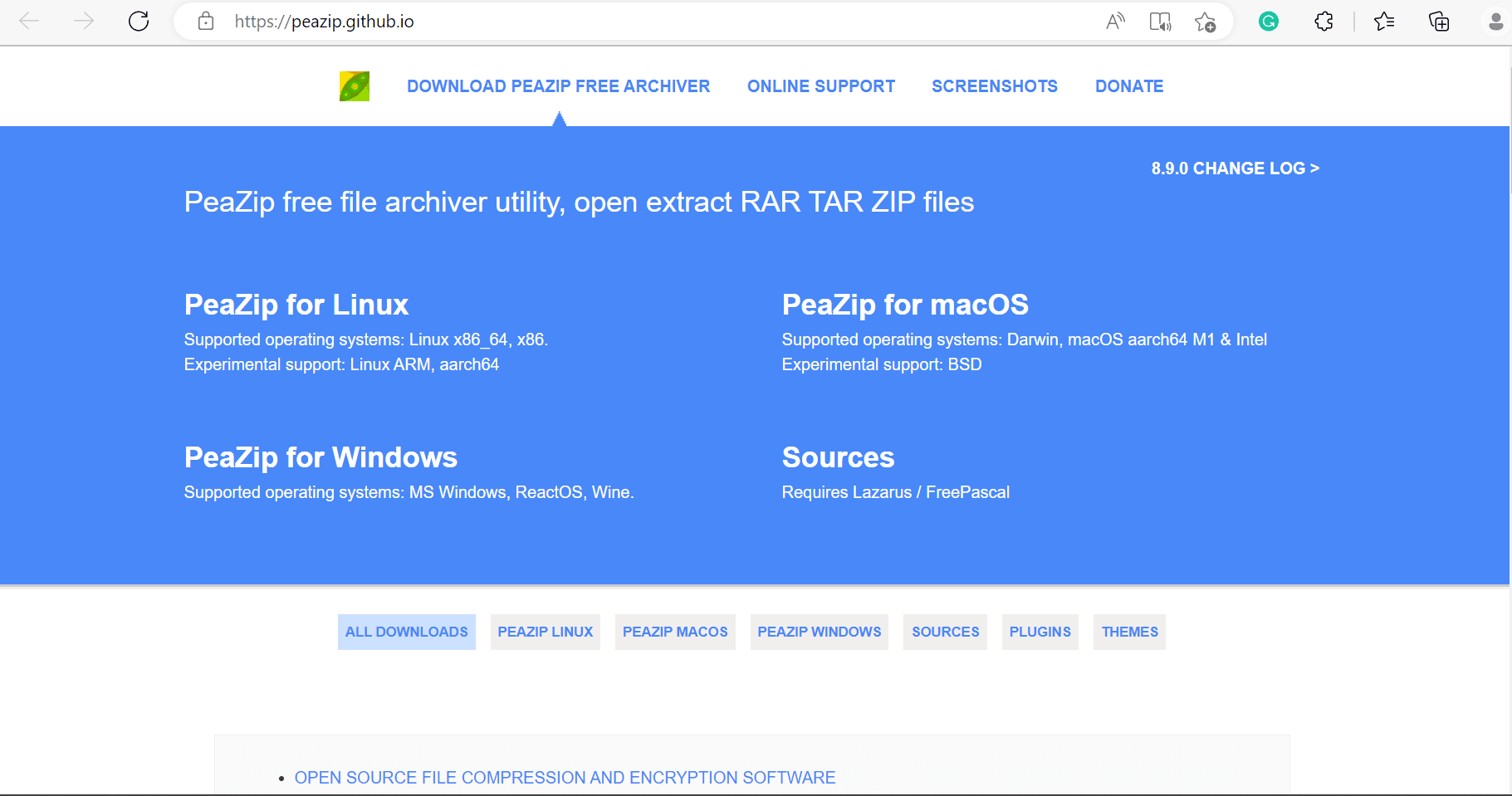Image resolution: width=1512 pixels, height=796 pixels.
Task: Open the user profile icon
Action: 1496,21
